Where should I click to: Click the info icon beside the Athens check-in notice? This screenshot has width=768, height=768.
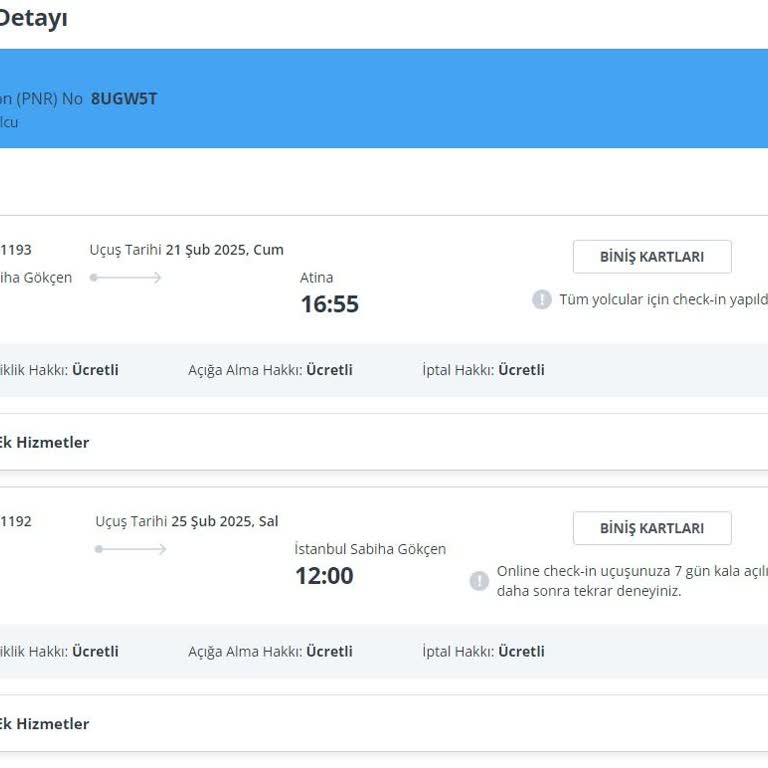tap(541, 299)
